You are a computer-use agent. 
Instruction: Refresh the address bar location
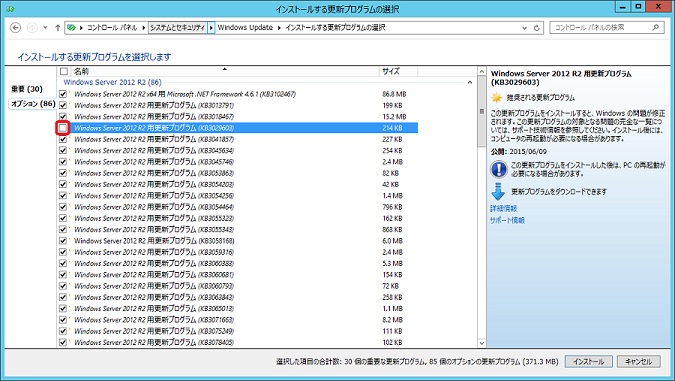point(536,28)
